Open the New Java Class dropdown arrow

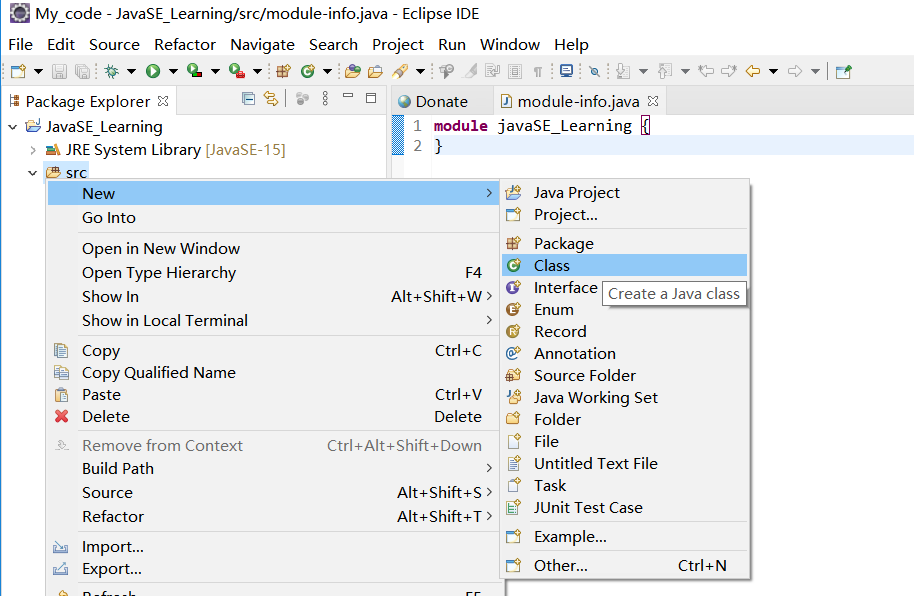328,71
